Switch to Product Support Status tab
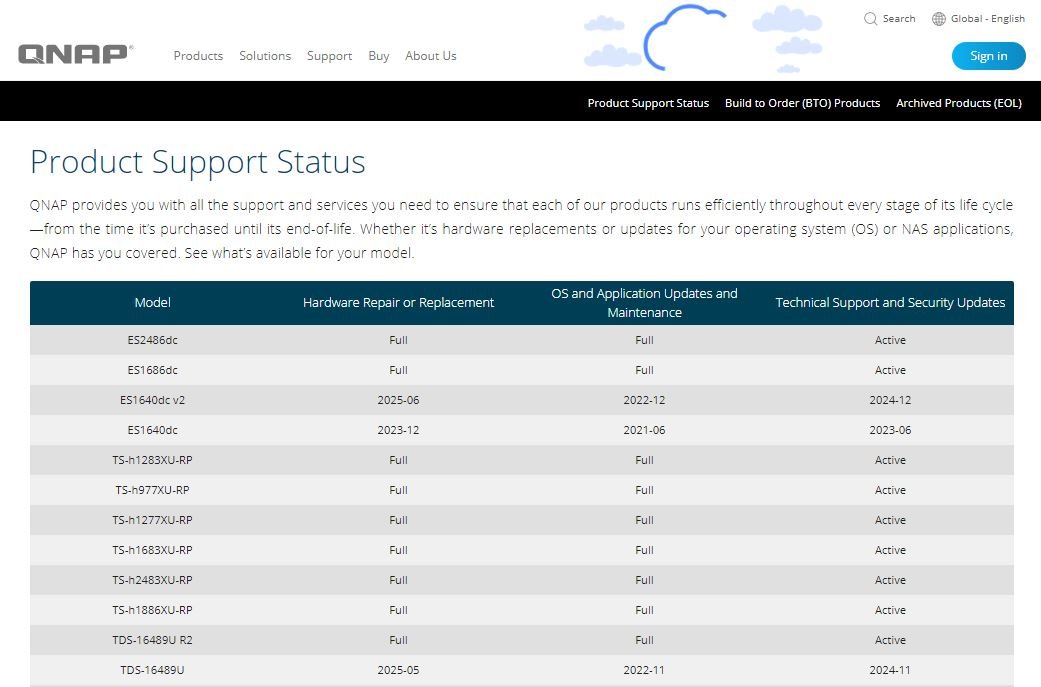The image size is (1041, 687). point(648,103)
